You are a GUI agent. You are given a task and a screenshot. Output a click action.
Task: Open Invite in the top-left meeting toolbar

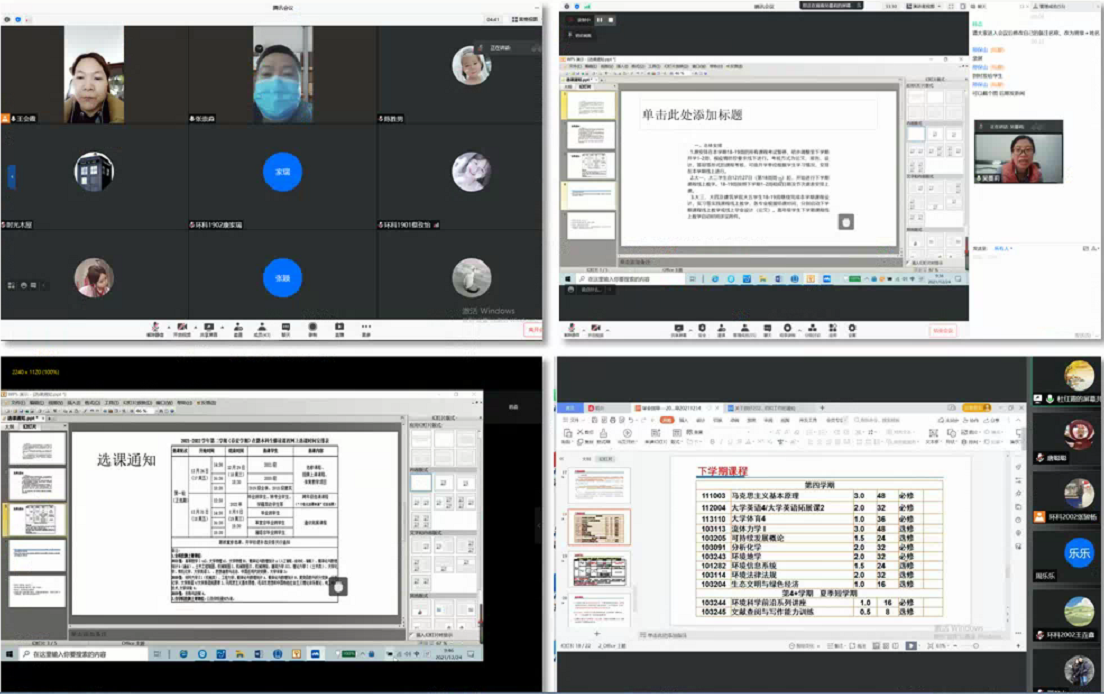tap(237, 327)
